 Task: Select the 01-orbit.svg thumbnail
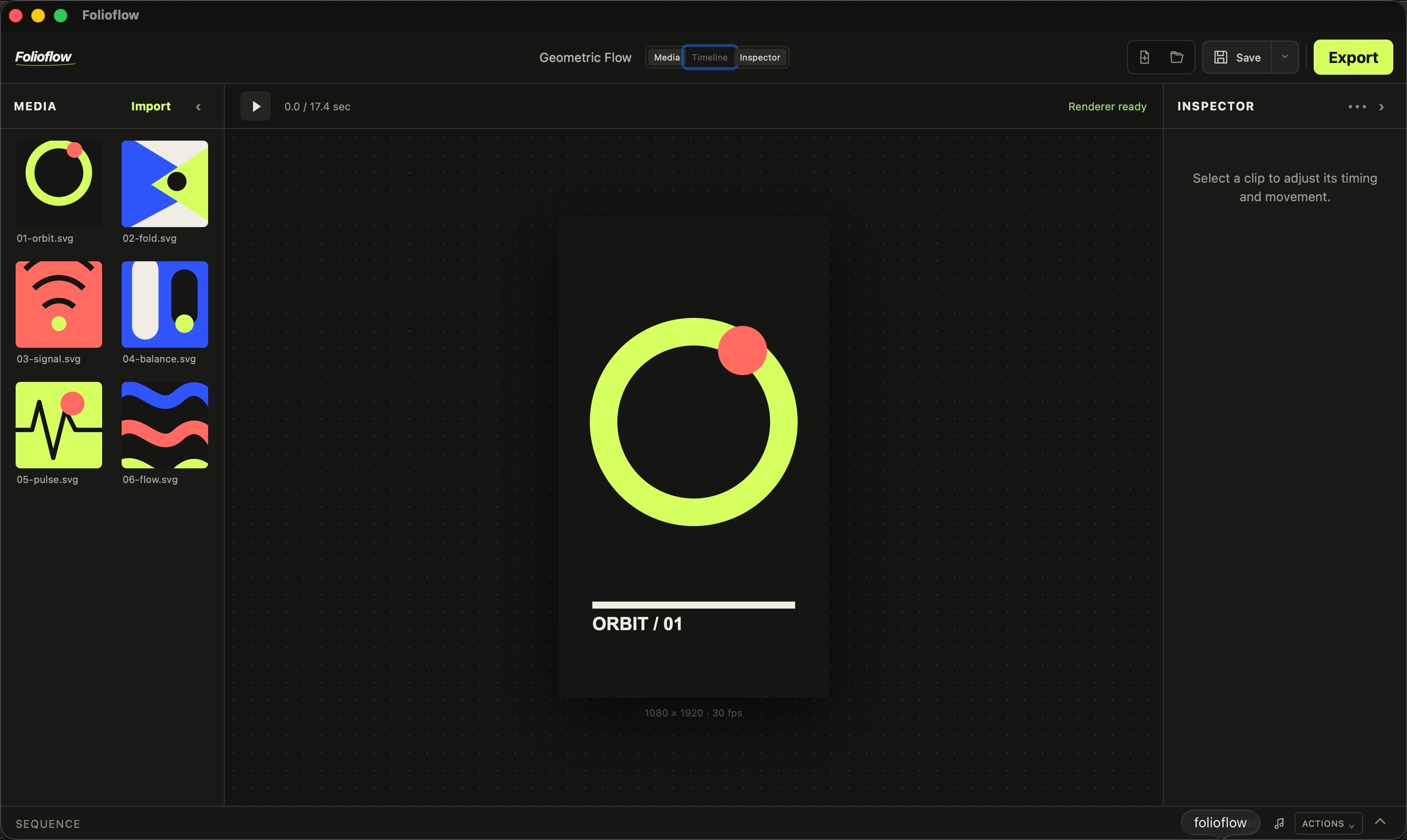(59, 184)
